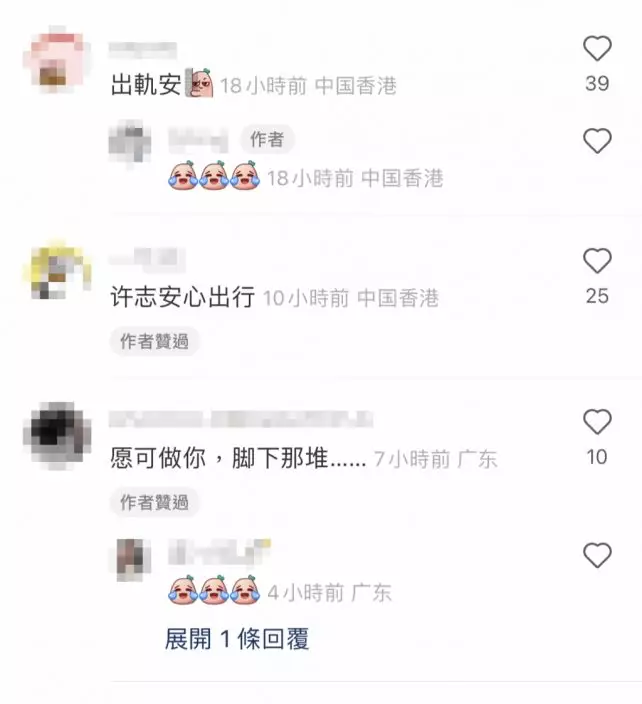Tap heart on 许志安心出行 comment

597,260
